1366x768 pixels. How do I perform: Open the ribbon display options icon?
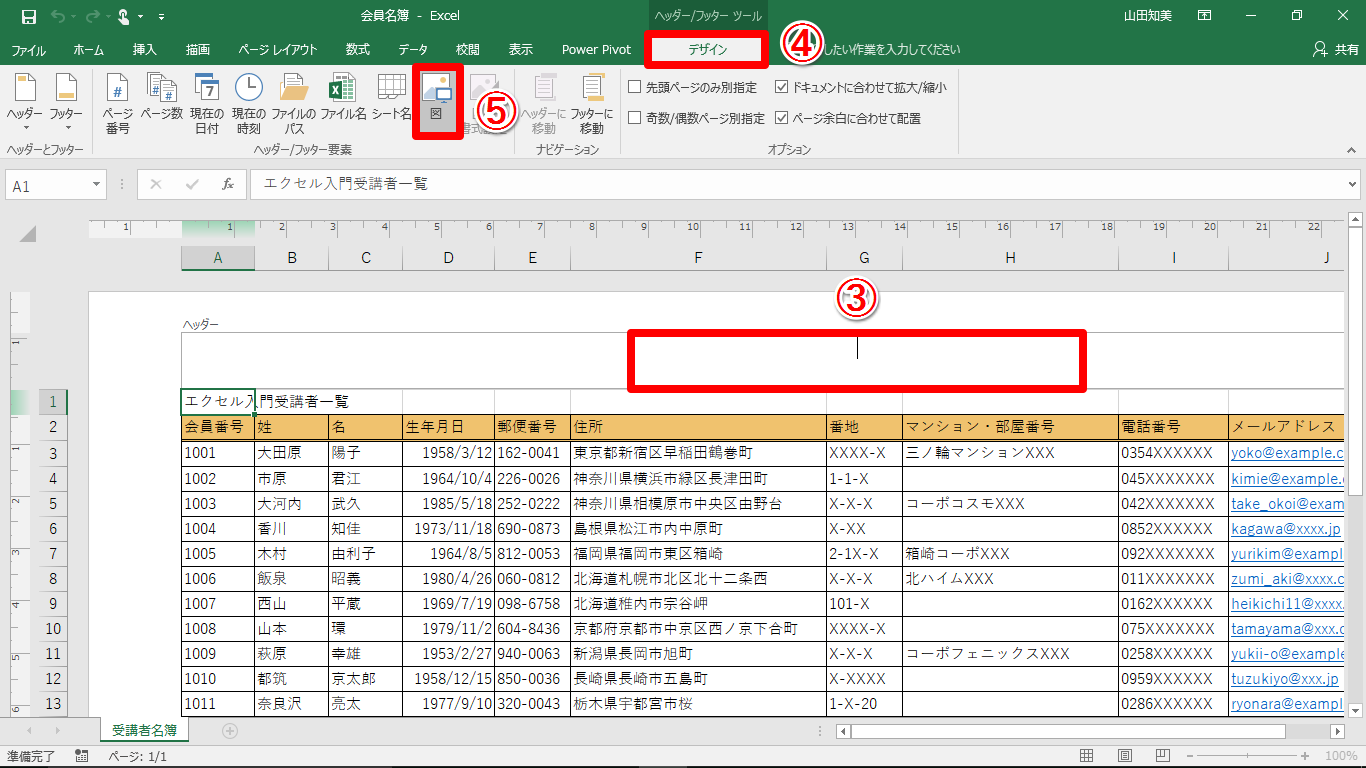coord(1205,16)
